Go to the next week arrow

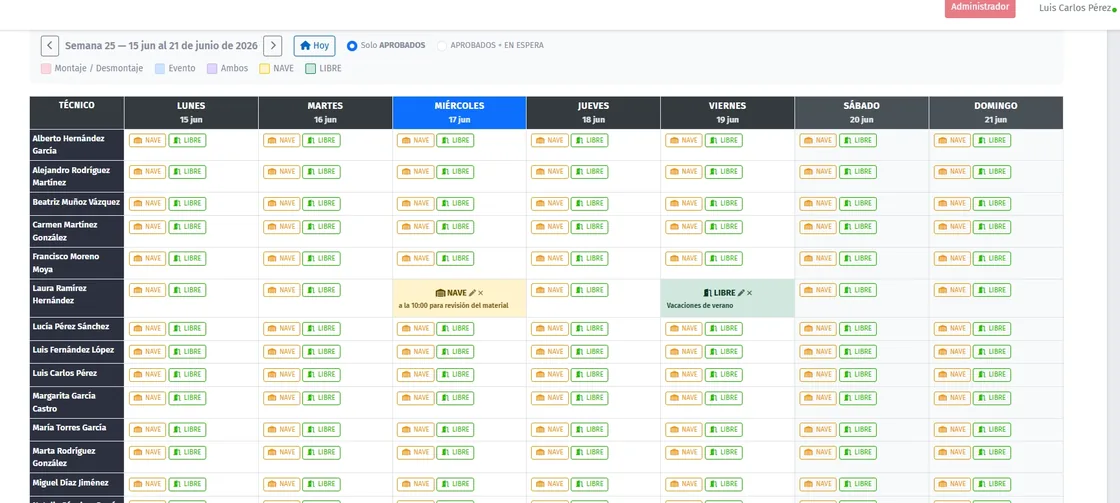(x=272, y=46)
